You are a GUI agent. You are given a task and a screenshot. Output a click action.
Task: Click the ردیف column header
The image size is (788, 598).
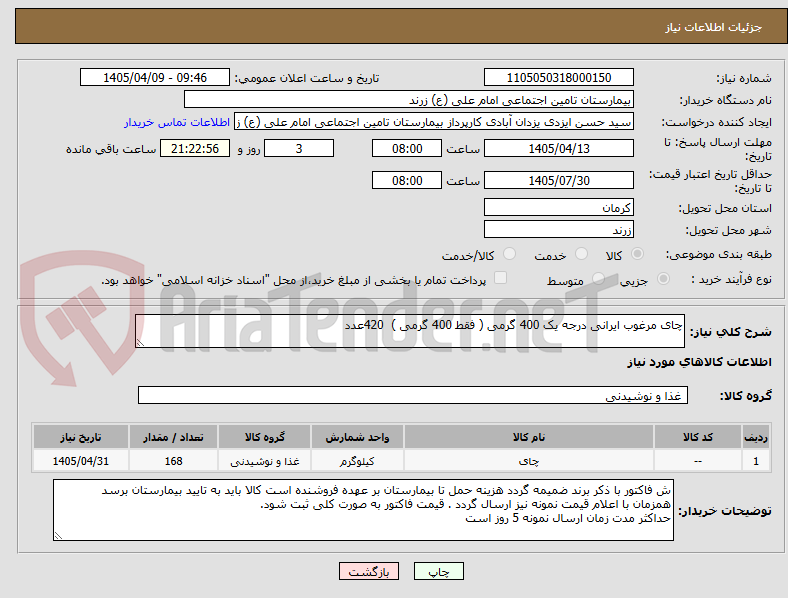click(756, 437)
